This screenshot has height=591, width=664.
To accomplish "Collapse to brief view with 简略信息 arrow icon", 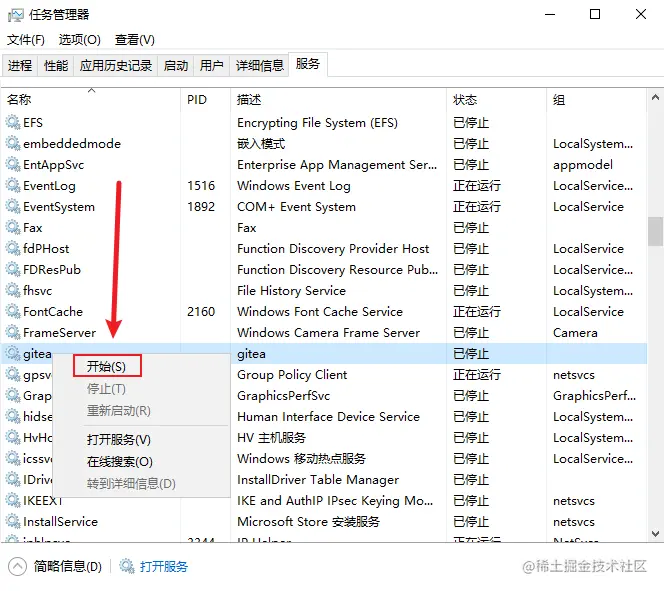I will pyautogui.click(x=17, y=566).
